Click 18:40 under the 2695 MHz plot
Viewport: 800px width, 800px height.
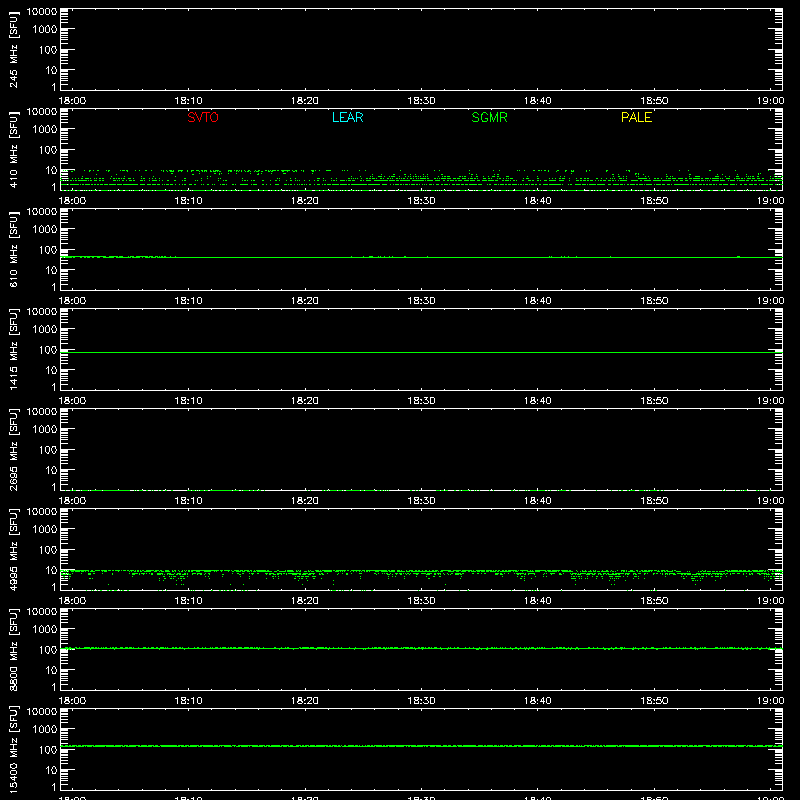537,501
